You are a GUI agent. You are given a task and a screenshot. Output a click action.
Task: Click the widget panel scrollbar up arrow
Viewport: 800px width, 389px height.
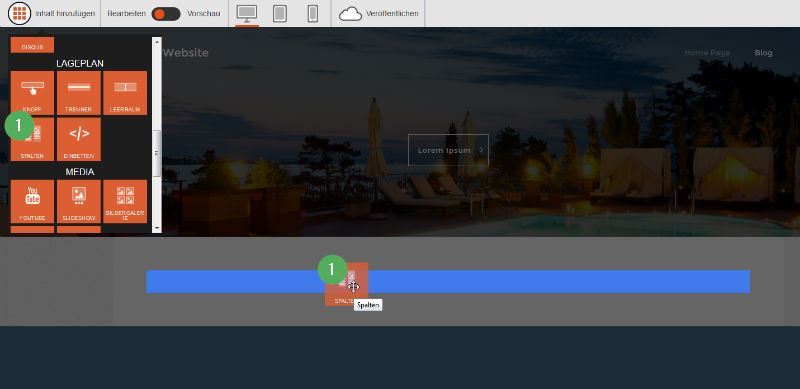pyautogui.click(x=157, y=40)
